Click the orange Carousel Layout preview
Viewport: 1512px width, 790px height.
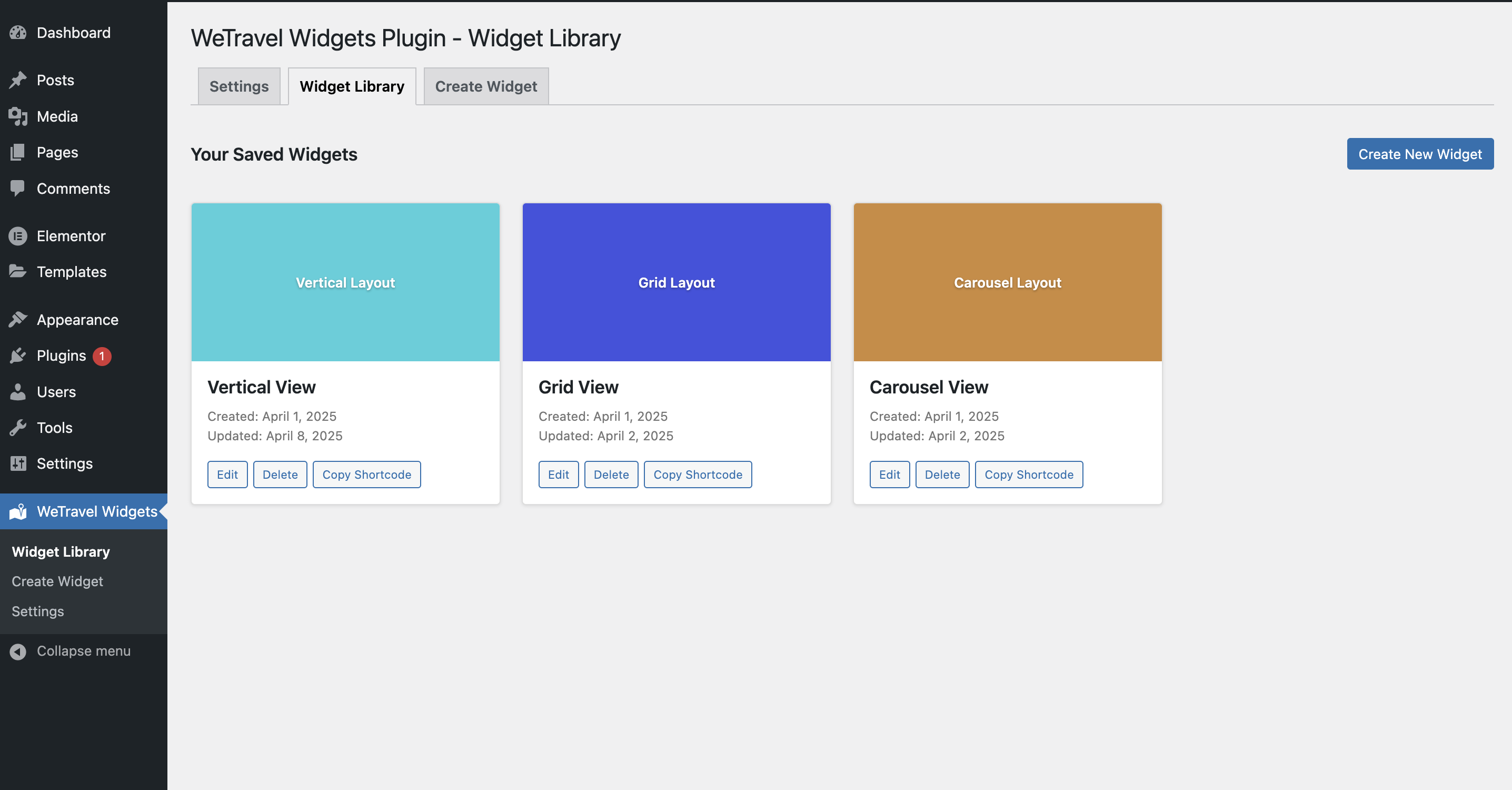1007,282
